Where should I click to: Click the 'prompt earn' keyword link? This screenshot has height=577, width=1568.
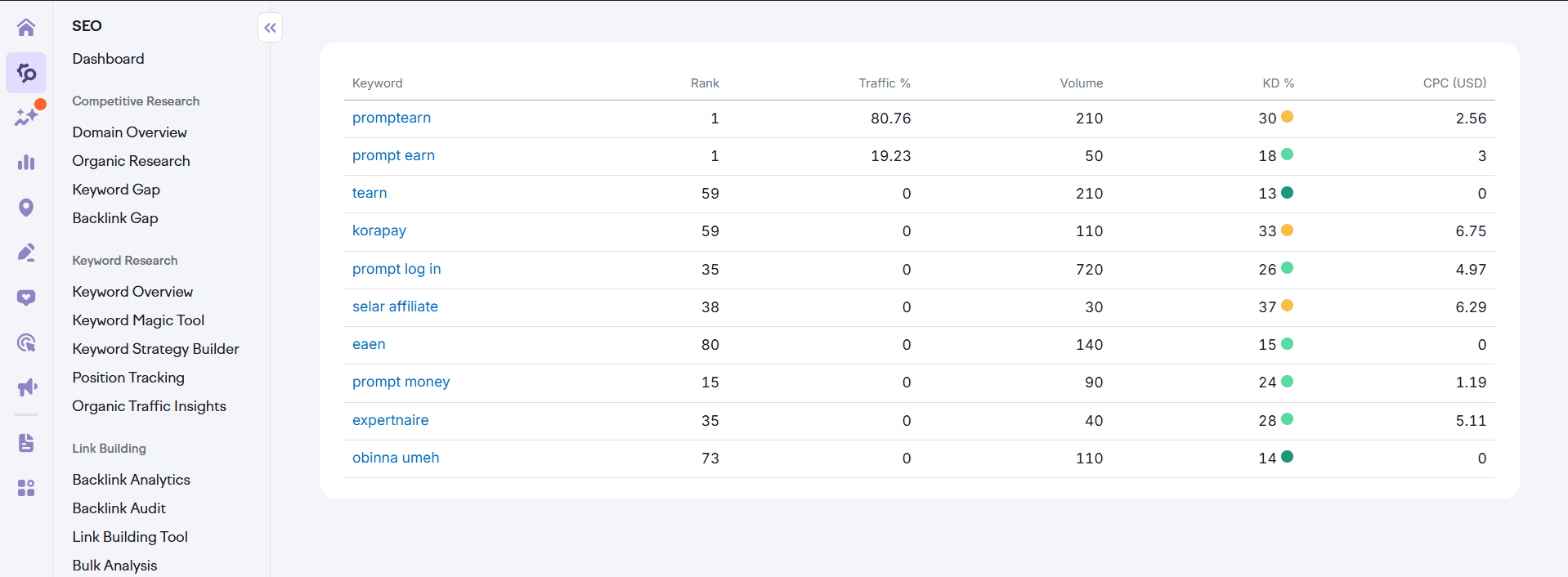pos(393,155)
